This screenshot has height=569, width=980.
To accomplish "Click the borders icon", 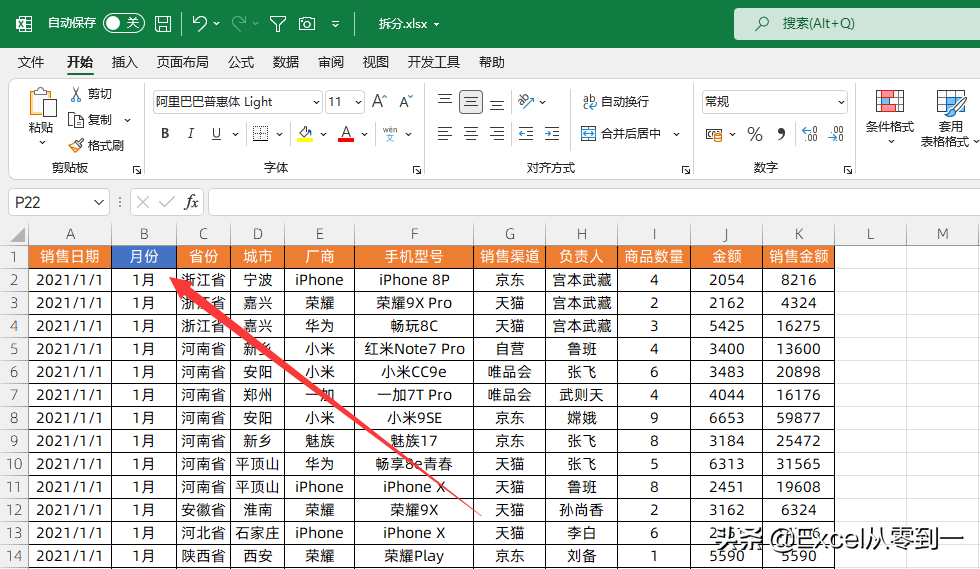I will (261, 133).
